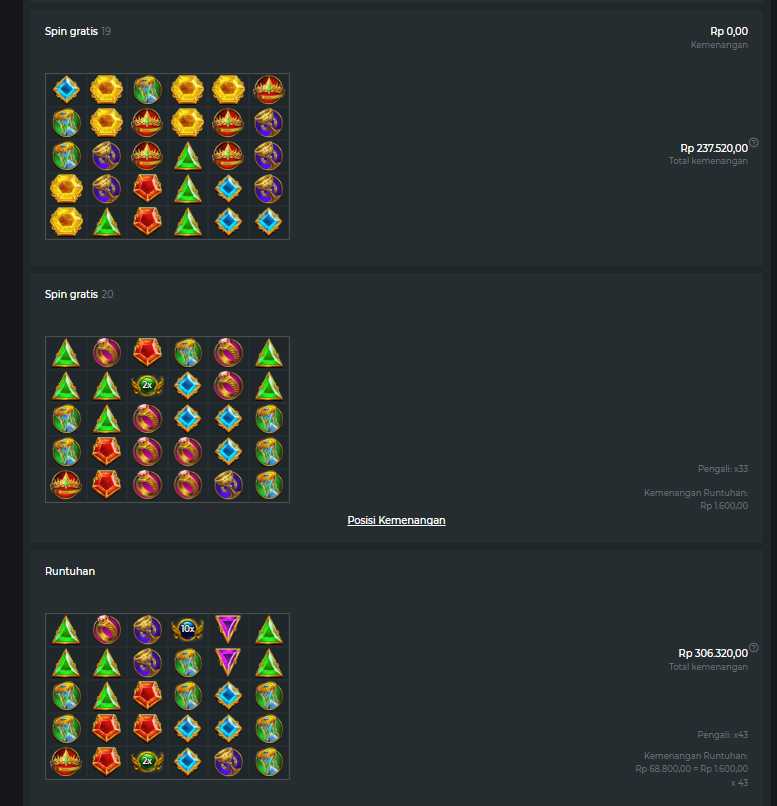Viewport: 777px width, 806px height.
Task: Click the Spin gratis 20 heading
Action: pos(79,295)
